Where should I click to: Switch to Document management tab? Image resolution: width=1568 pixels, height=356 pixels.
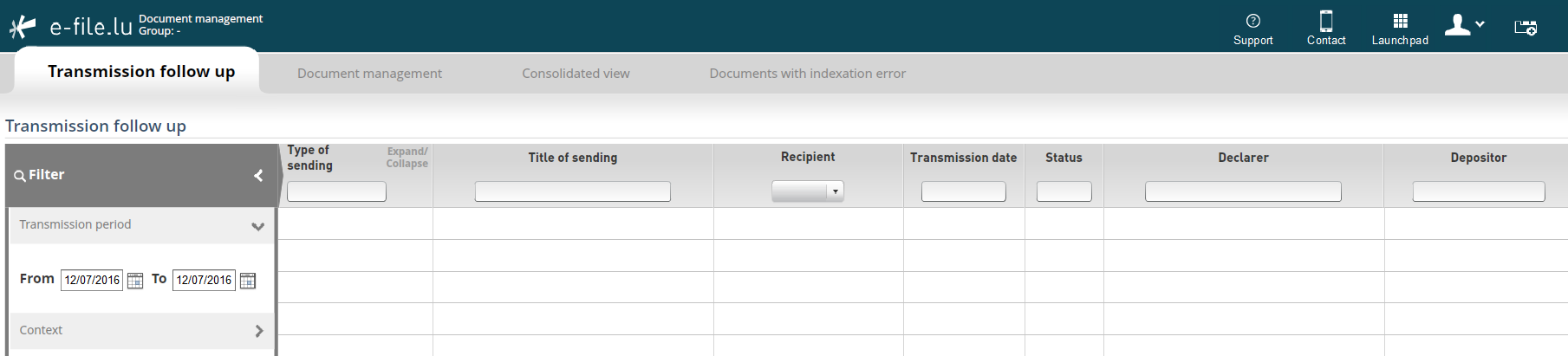tap(369, 74)
